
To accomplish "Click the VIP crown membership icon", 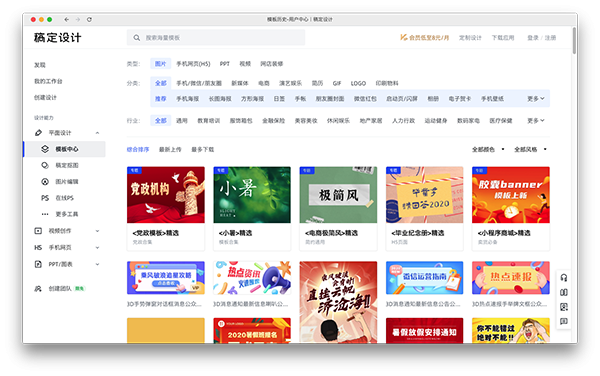I will (404, 37).
